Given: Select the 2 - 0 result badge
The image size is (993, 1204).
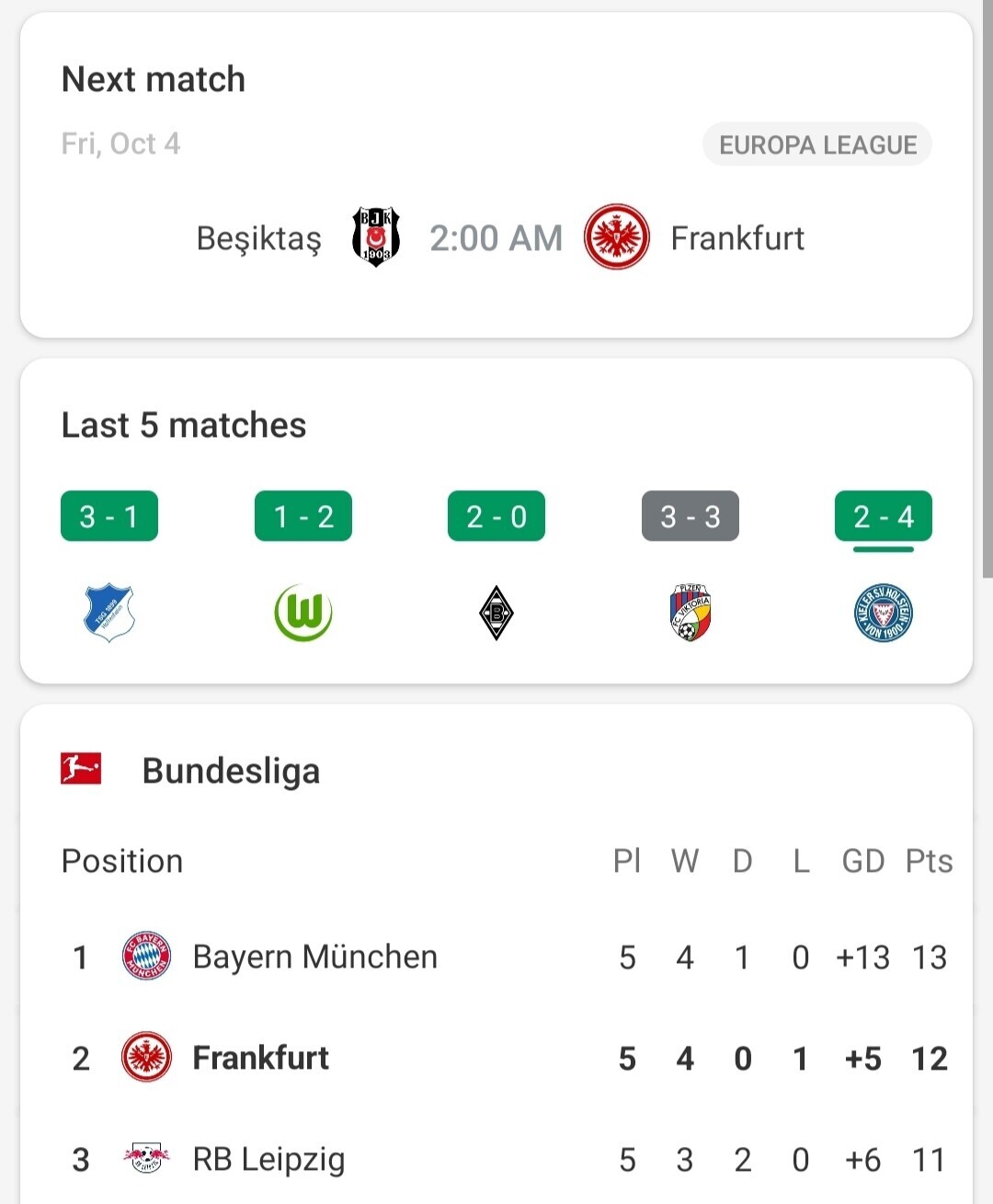Looking at the screenshot, I should pos(496,516).
